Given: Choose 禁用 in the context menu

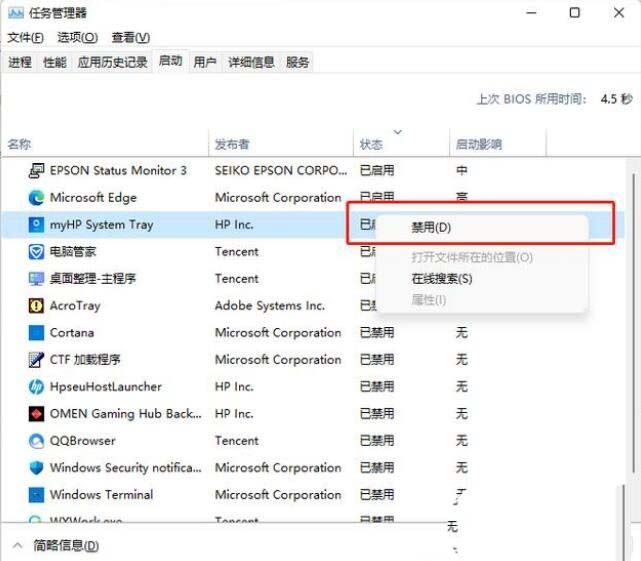Looking at the screenshot, I should pyautogui.click(x=431, y=228).
